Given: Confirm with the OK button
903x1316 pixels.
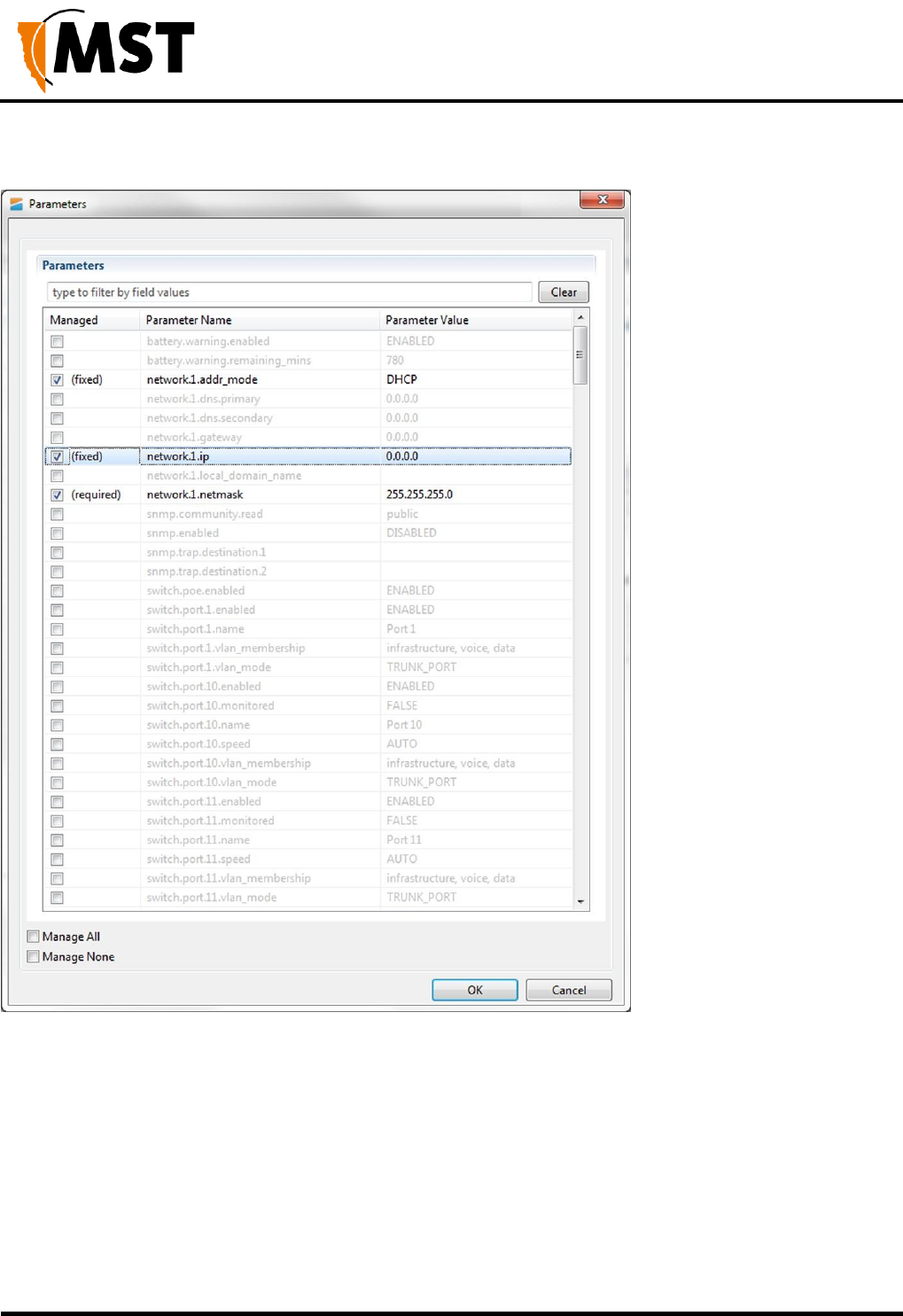Looking at the screenshot, I should click(475, 990).
